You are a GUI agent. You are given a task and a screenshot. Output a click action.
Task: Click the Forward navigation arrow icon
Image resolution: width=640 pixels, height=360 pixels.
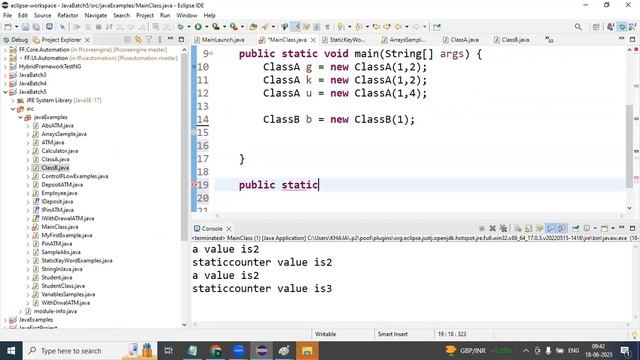(416, 27)
